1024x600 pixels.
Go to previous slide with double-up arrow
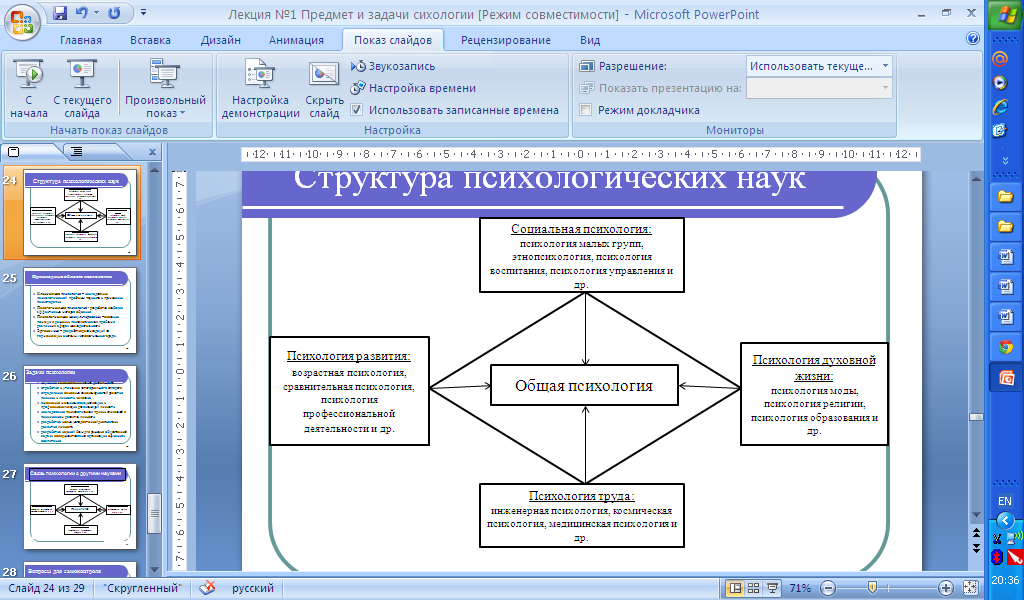(976, 533)
